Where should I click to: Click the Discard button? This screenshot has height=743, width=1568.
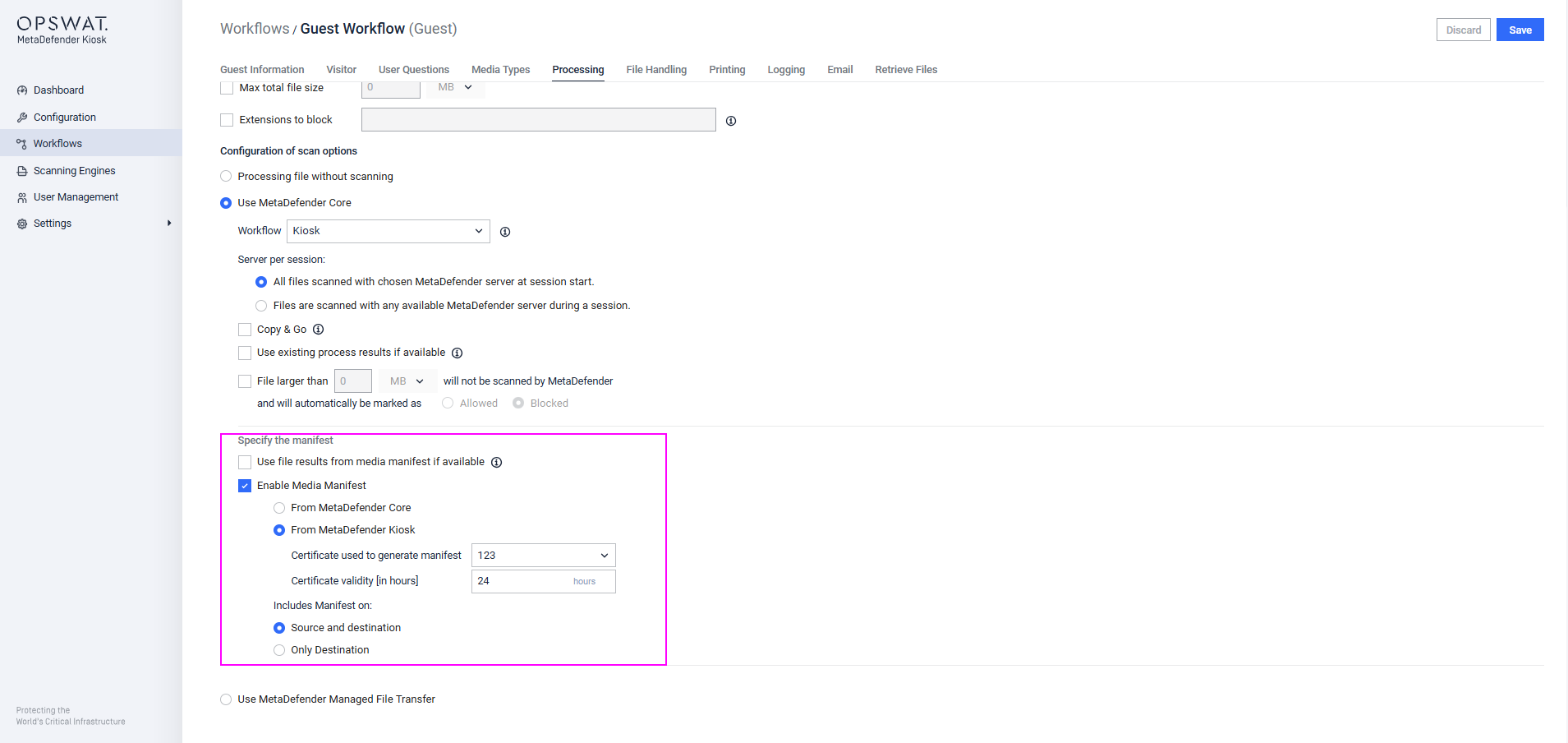click(x=1464, y=30)
